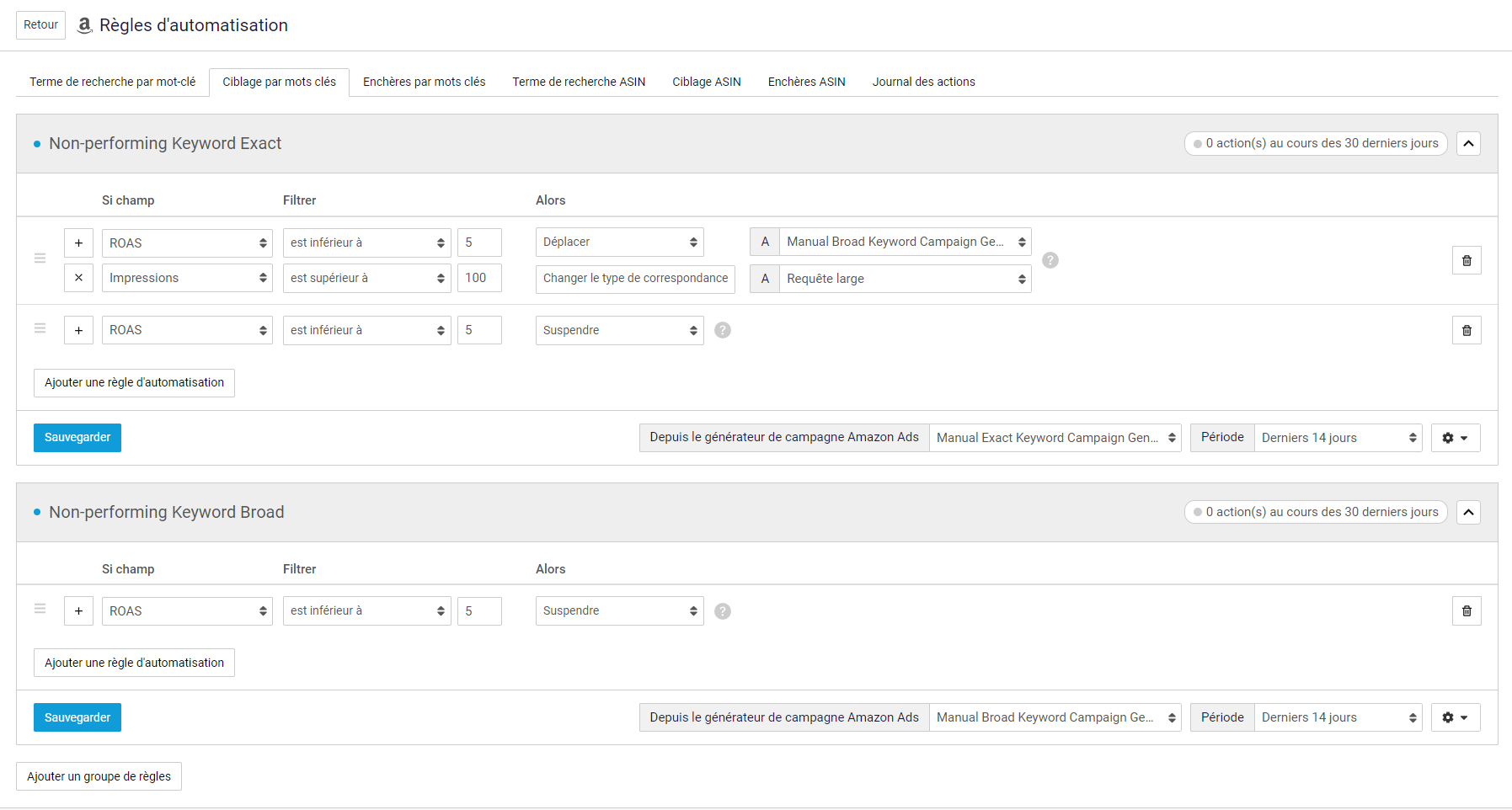Open the Déplacer action dropdown

click(x=620, y=242)
